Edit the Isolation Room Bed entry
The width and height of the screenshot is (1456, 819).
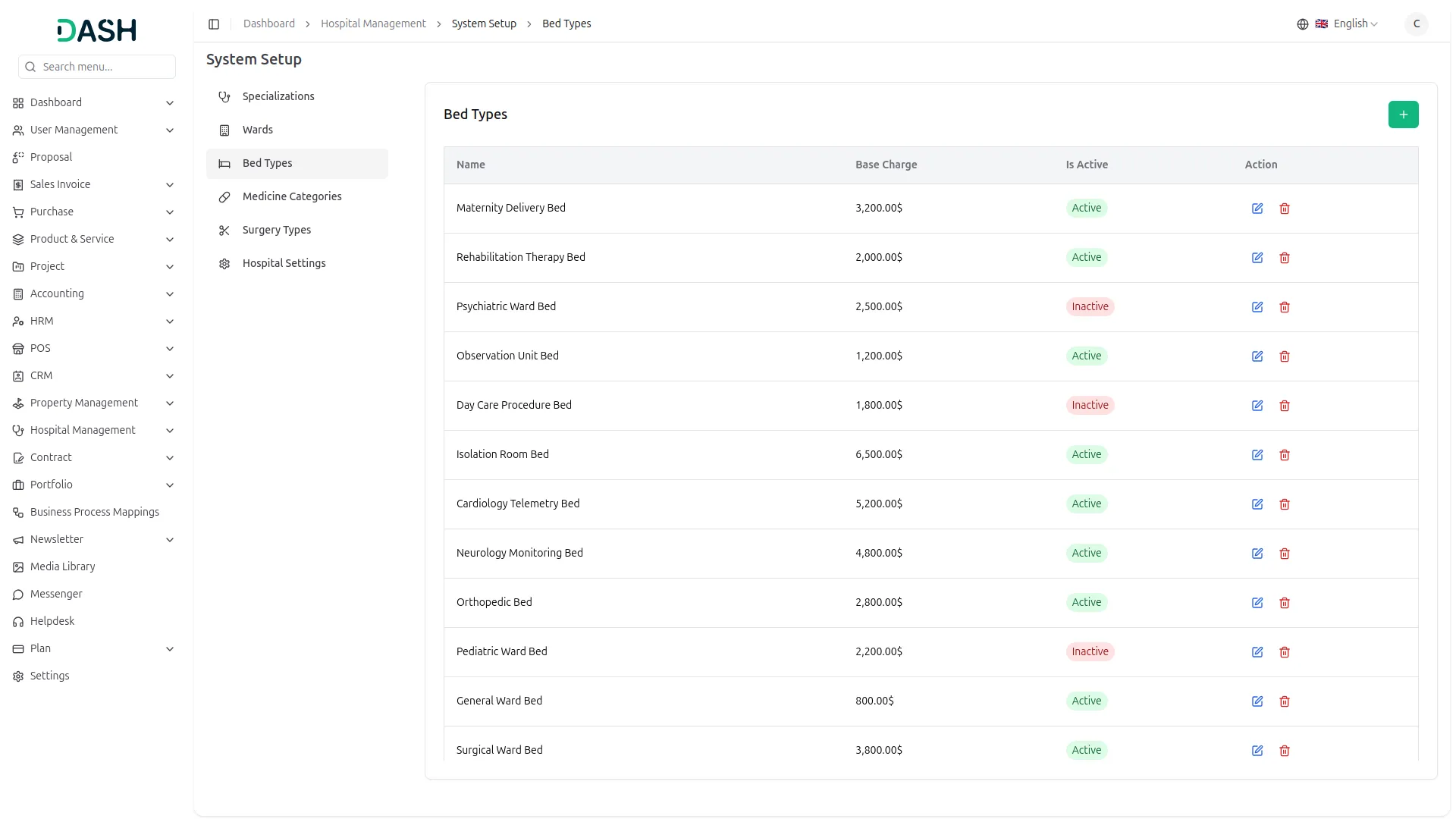pyautogui.click(x=1257, y=455)
